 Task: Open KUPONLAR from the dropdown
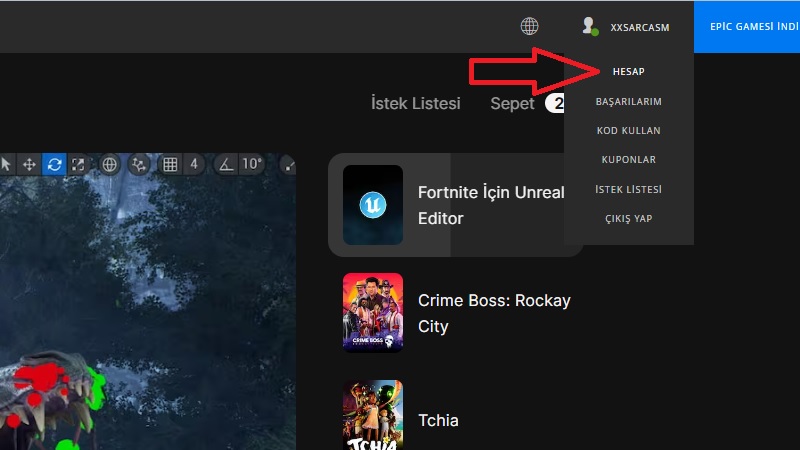tap(629, 160)
